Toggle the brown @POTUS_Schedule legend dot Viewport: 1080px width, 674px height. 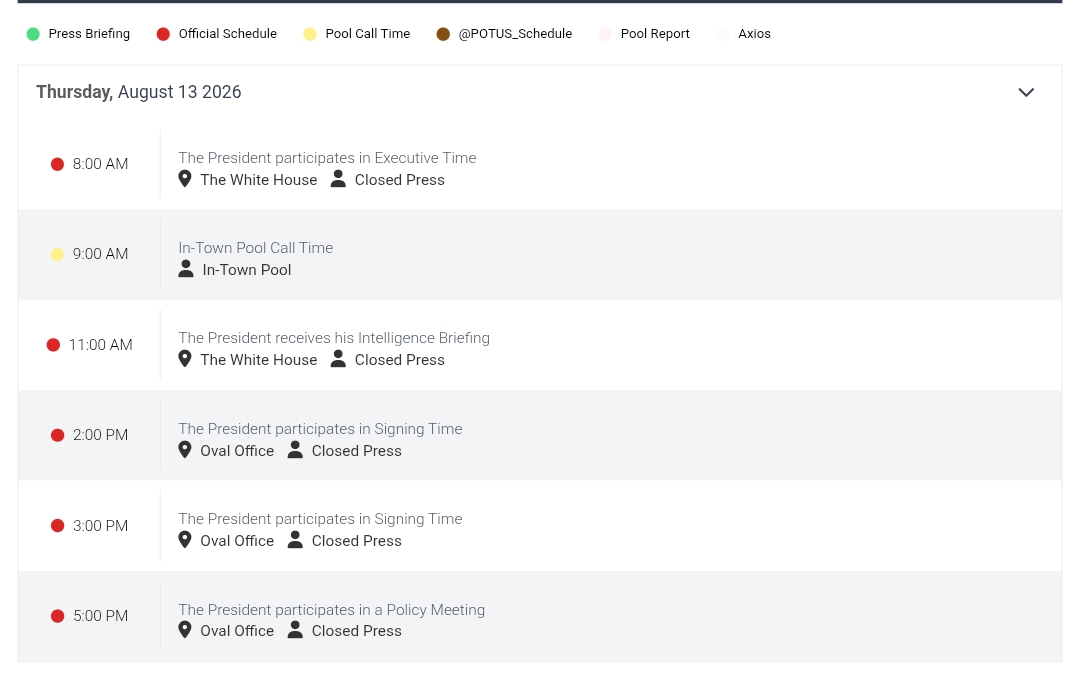click(x=443, y=34)
